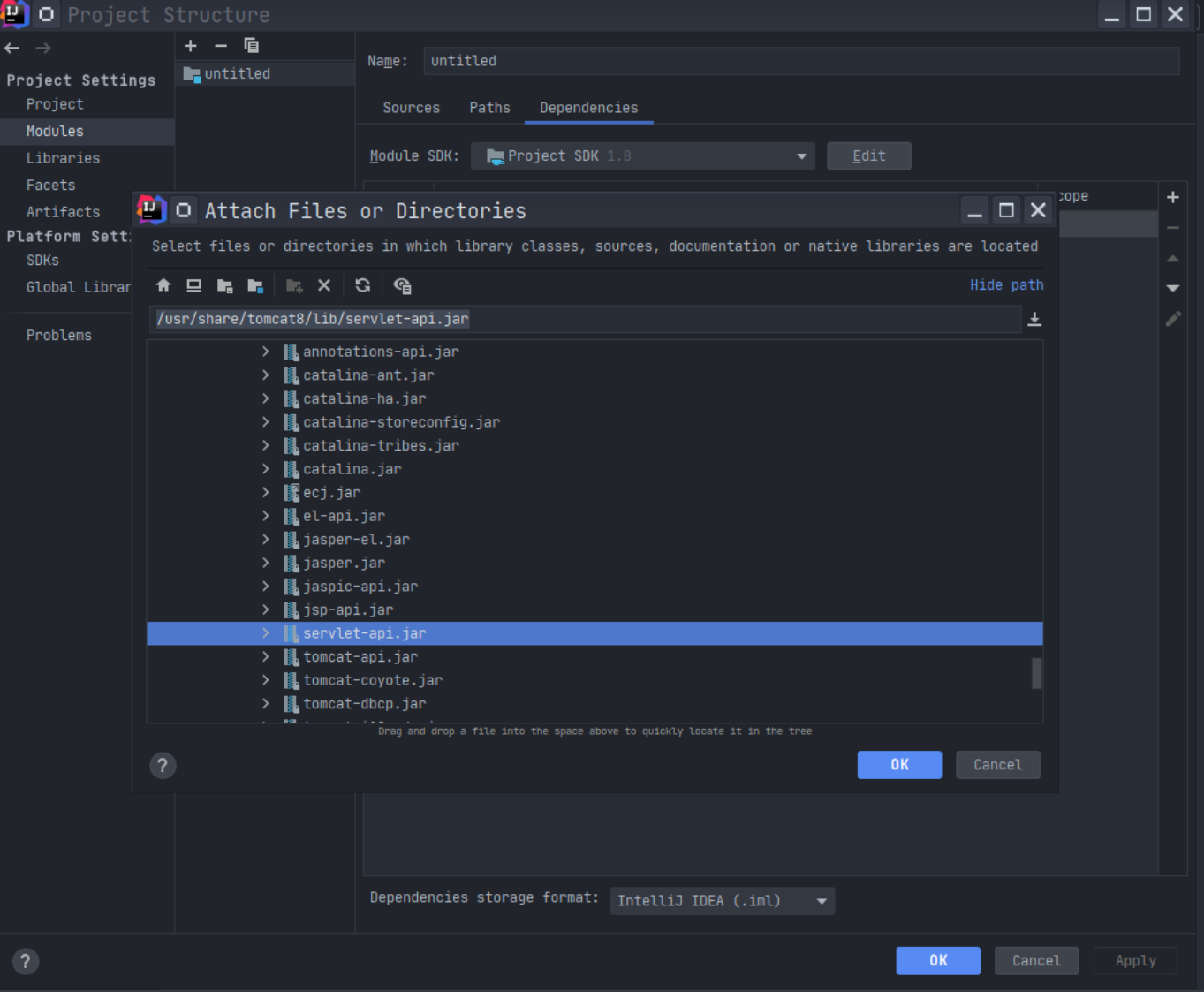Toggle show hidden files and directories

tap(402, 285)
